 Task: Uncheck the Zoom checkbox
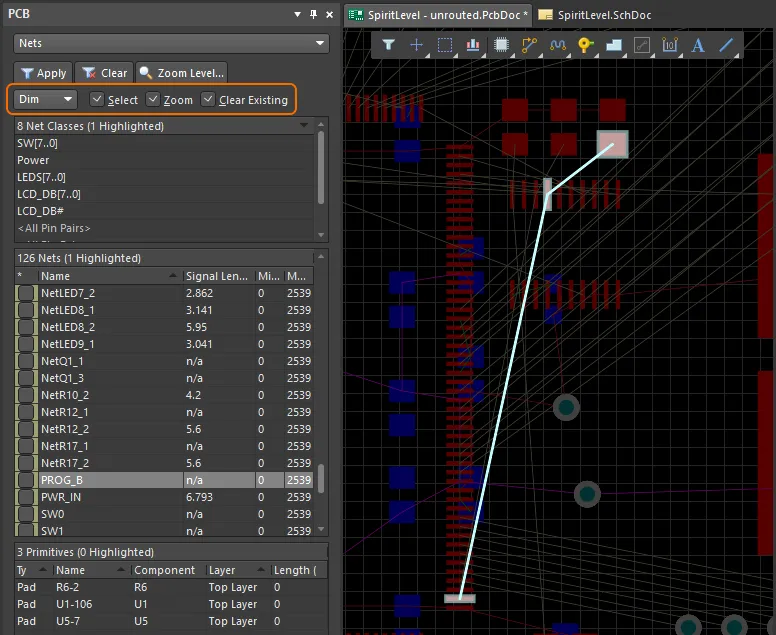153,100
